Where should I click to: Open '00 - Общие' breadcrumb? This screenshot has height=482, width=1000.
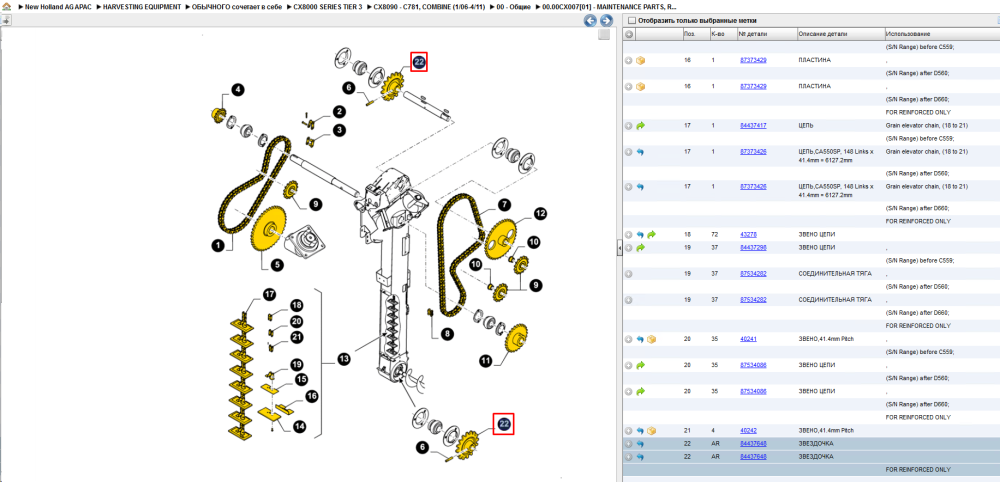pos(511,6)
